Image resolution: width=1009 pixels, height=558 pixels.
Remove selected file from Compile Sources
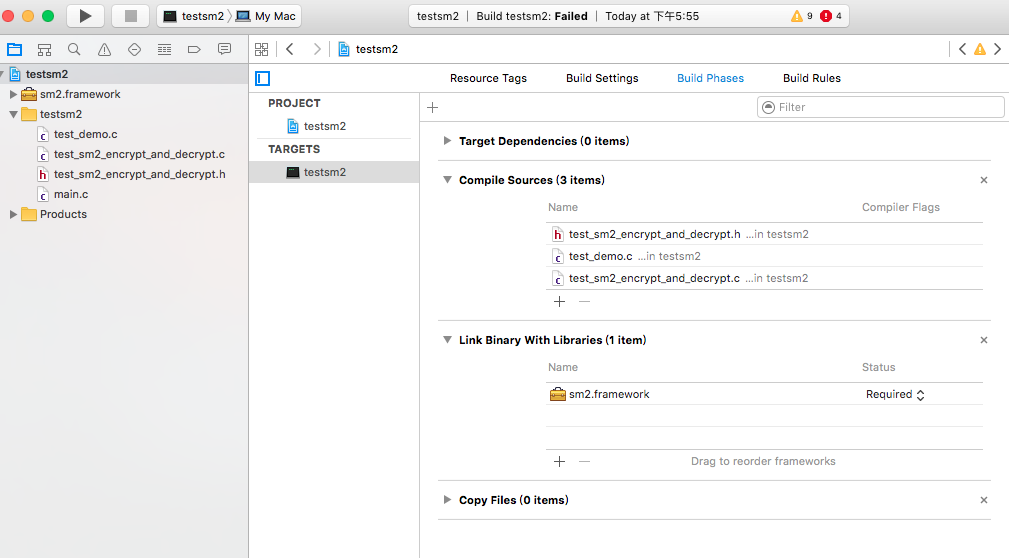click(x=584, y=301)
